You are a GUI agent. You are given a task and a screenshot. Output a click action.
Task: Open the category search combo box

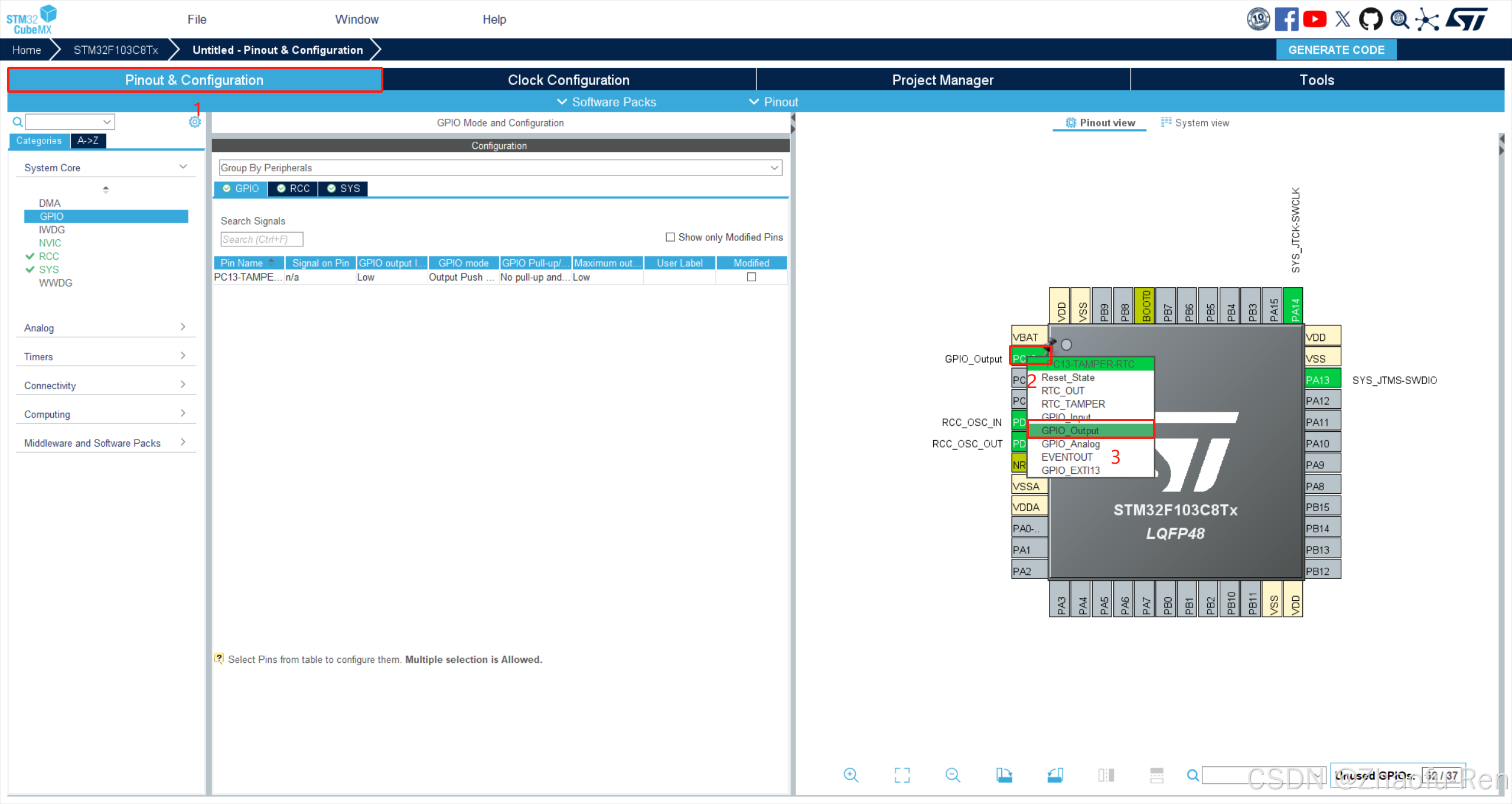tap(70, 122)
